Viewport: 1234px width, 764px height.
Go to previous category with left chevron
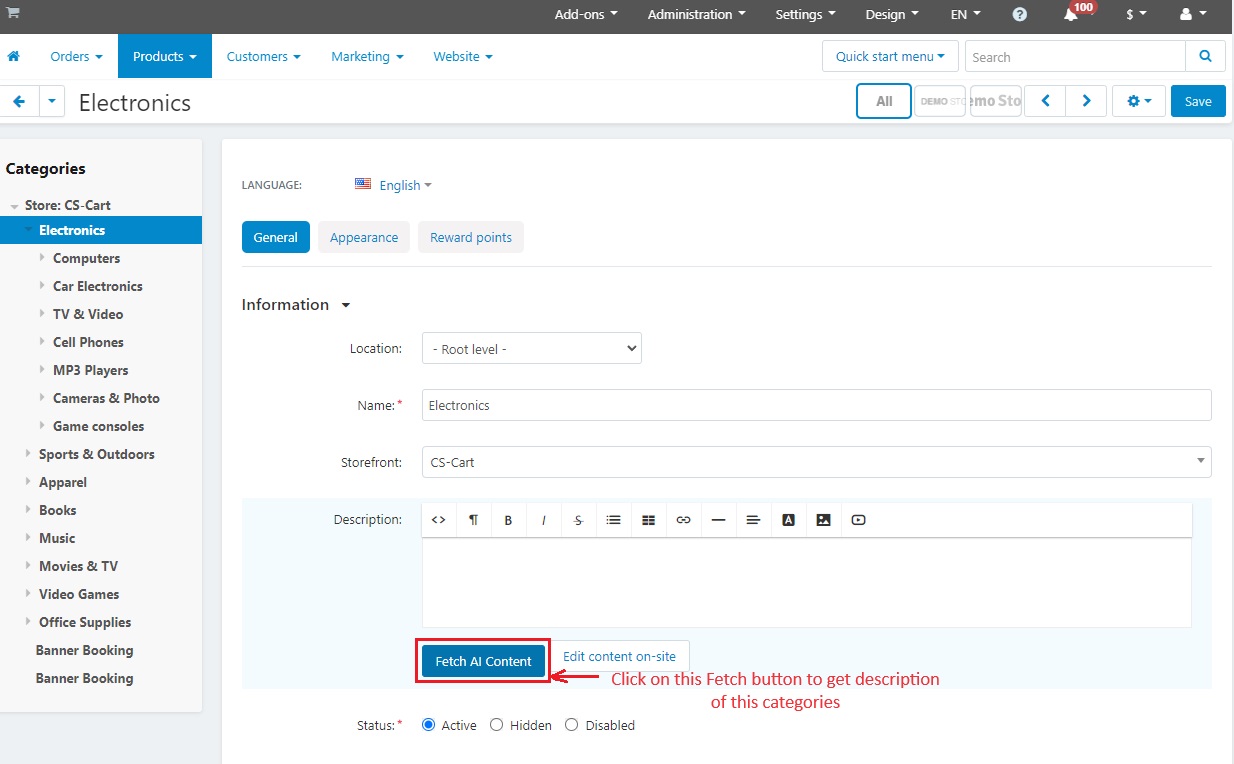(x=1045, y=101)
